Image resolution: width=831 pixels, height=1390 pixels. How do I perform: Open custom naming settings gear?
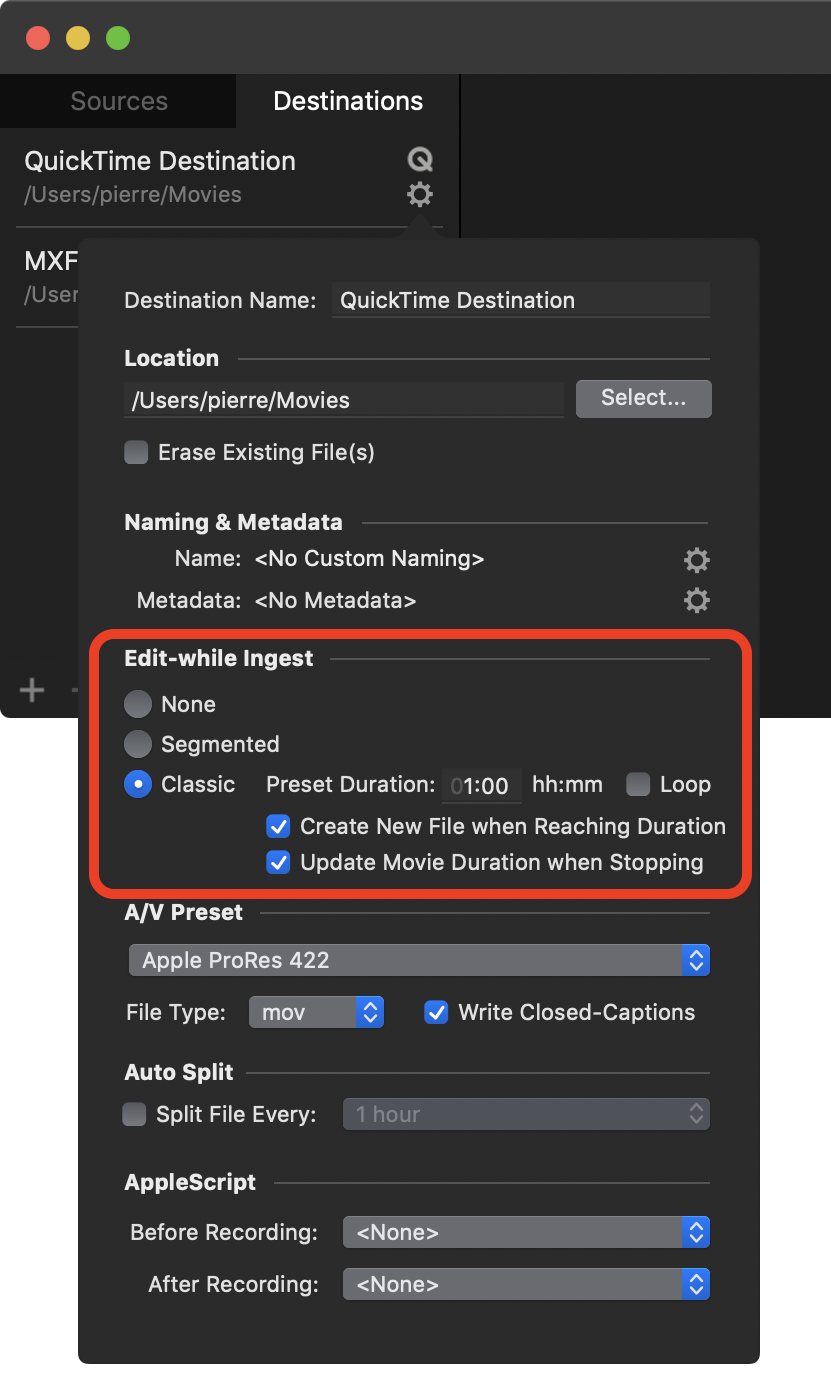click(697, 559)
